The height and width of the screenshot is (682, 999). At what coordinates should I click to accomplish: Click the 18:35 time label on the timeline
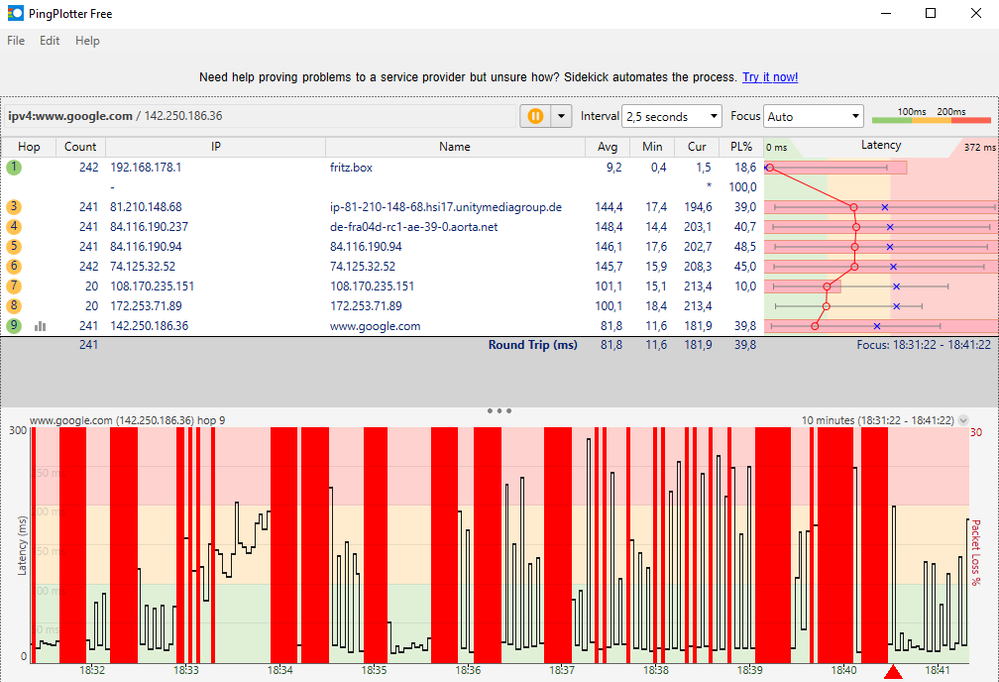coord(374,670)
